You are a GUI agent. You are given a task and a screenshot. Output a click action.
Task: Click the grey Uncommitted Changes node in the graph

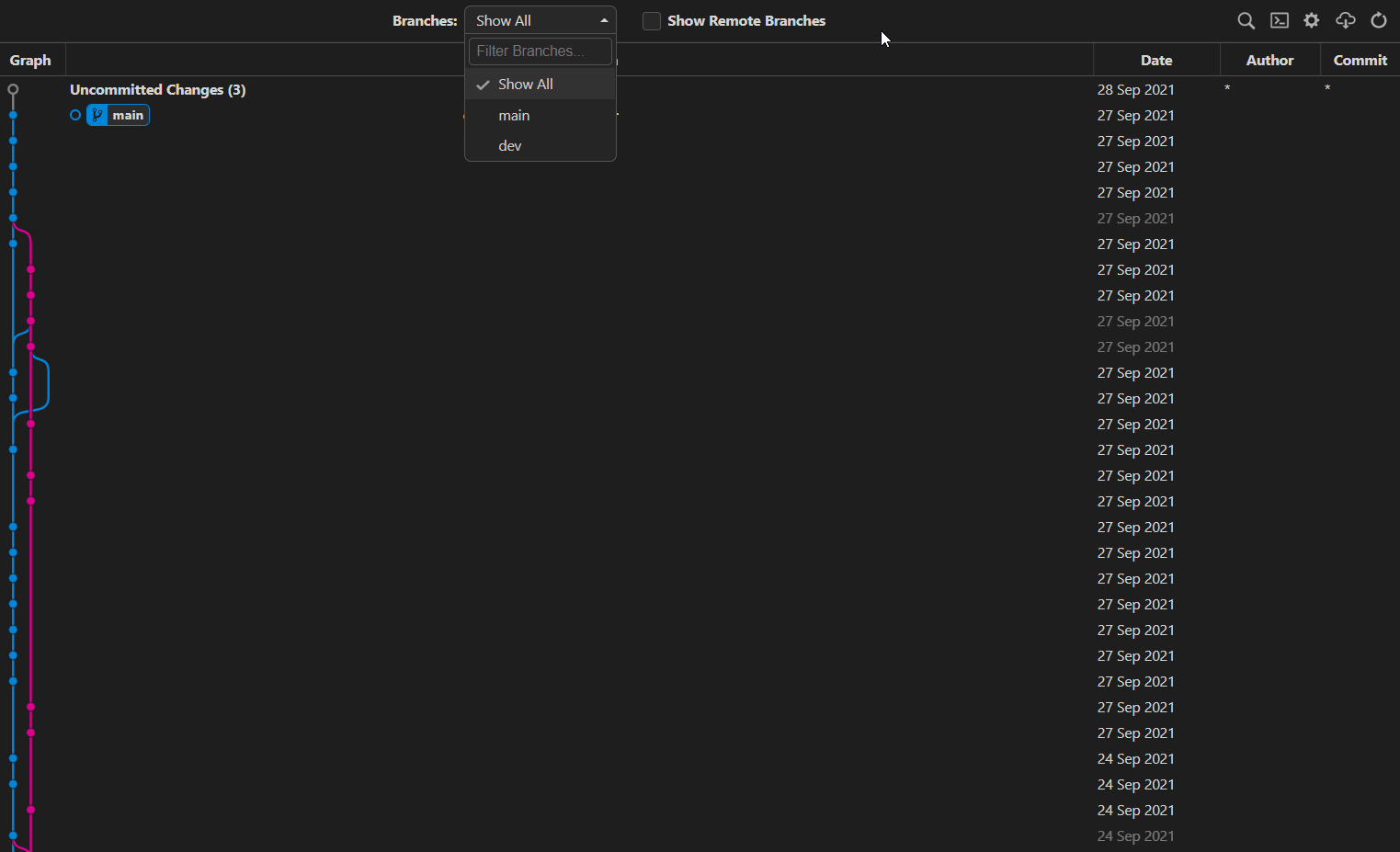[x=13, y=89]
